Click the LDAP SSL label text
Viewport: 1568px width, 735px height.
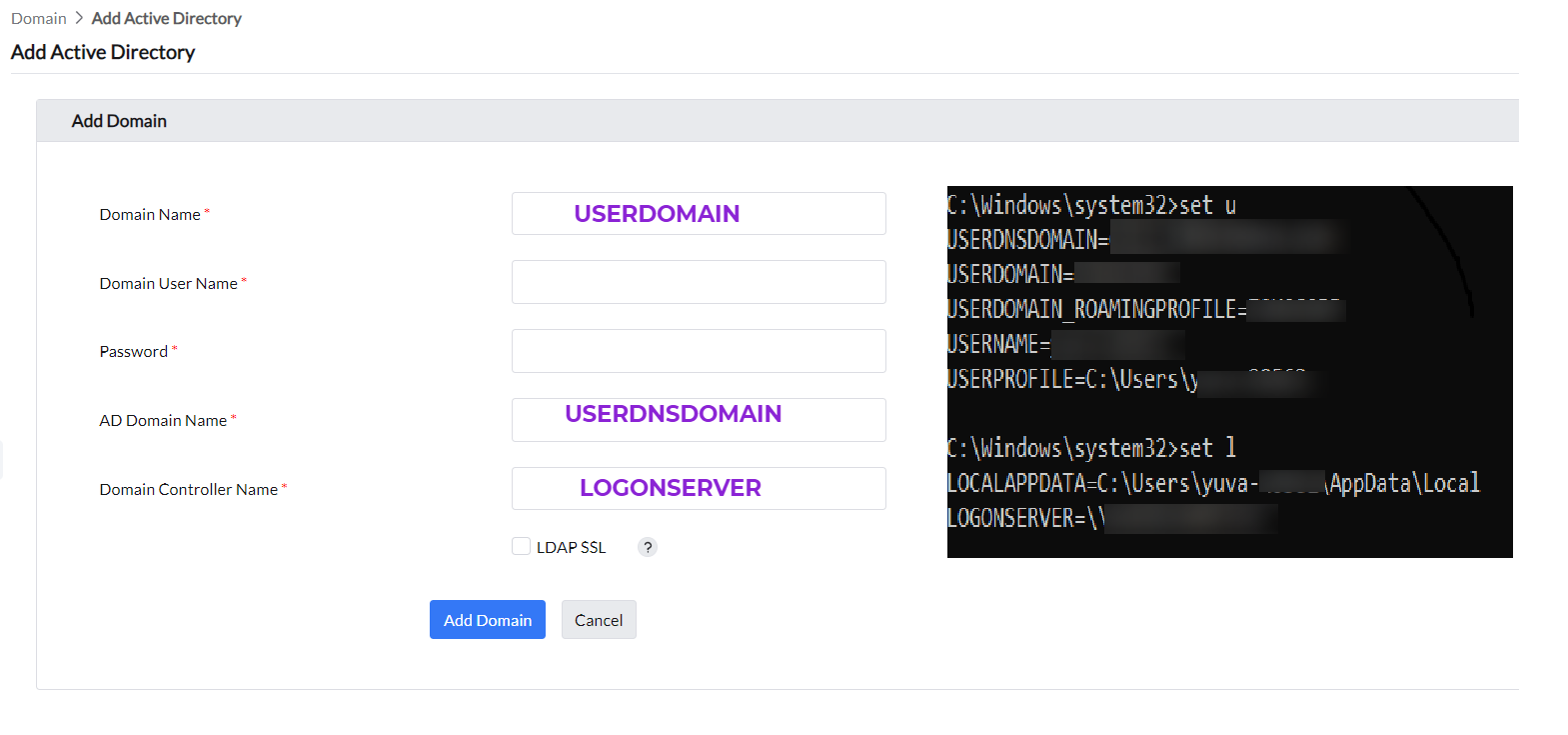(571, 547)
